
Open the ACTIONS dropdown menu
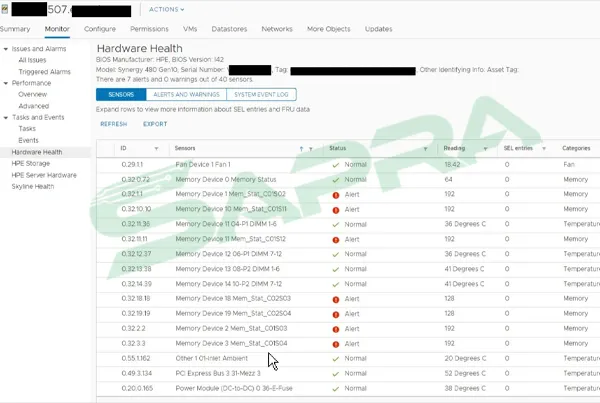coord(166,9)
